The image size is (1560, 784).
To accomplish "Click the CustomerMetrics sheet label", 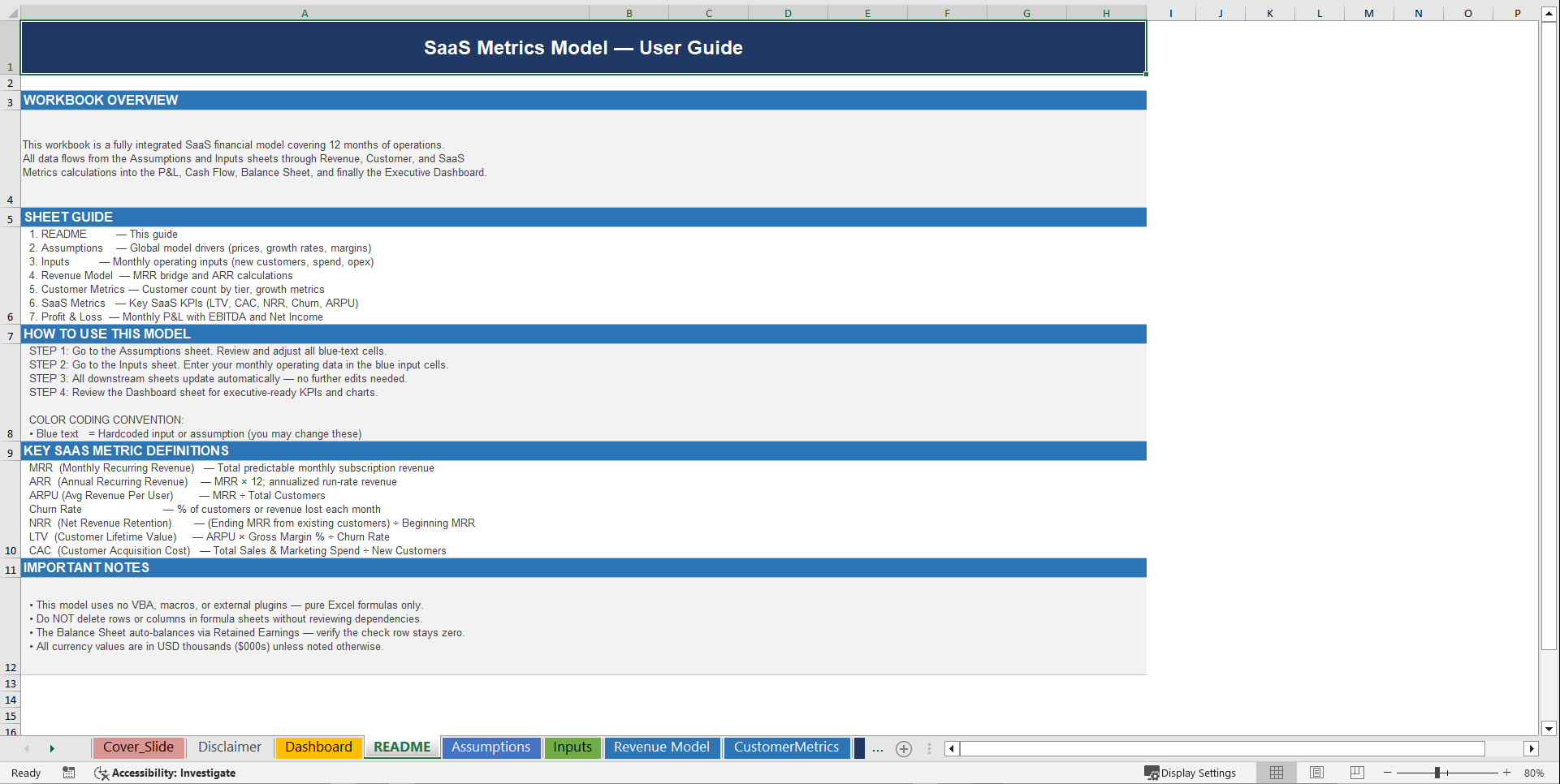I will click(786, 747).
